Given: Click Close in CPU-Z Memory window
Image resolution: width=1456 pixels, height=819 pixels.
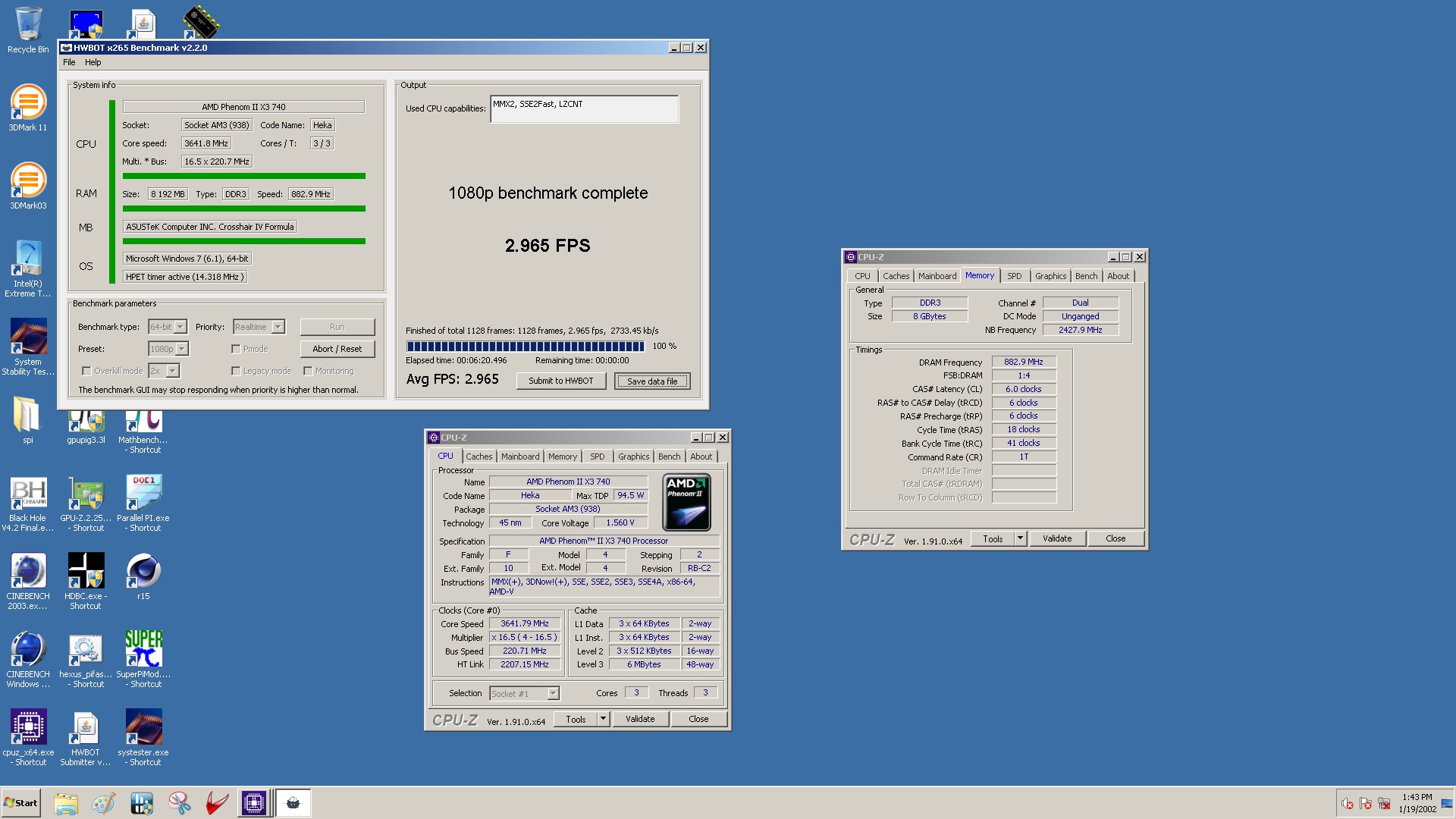Looking at the screenshot, I should coord(1116,538).
